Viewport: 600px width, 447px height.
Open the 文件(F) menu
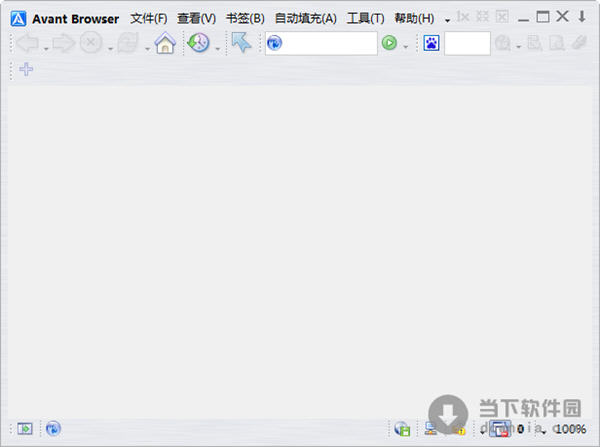149,18
